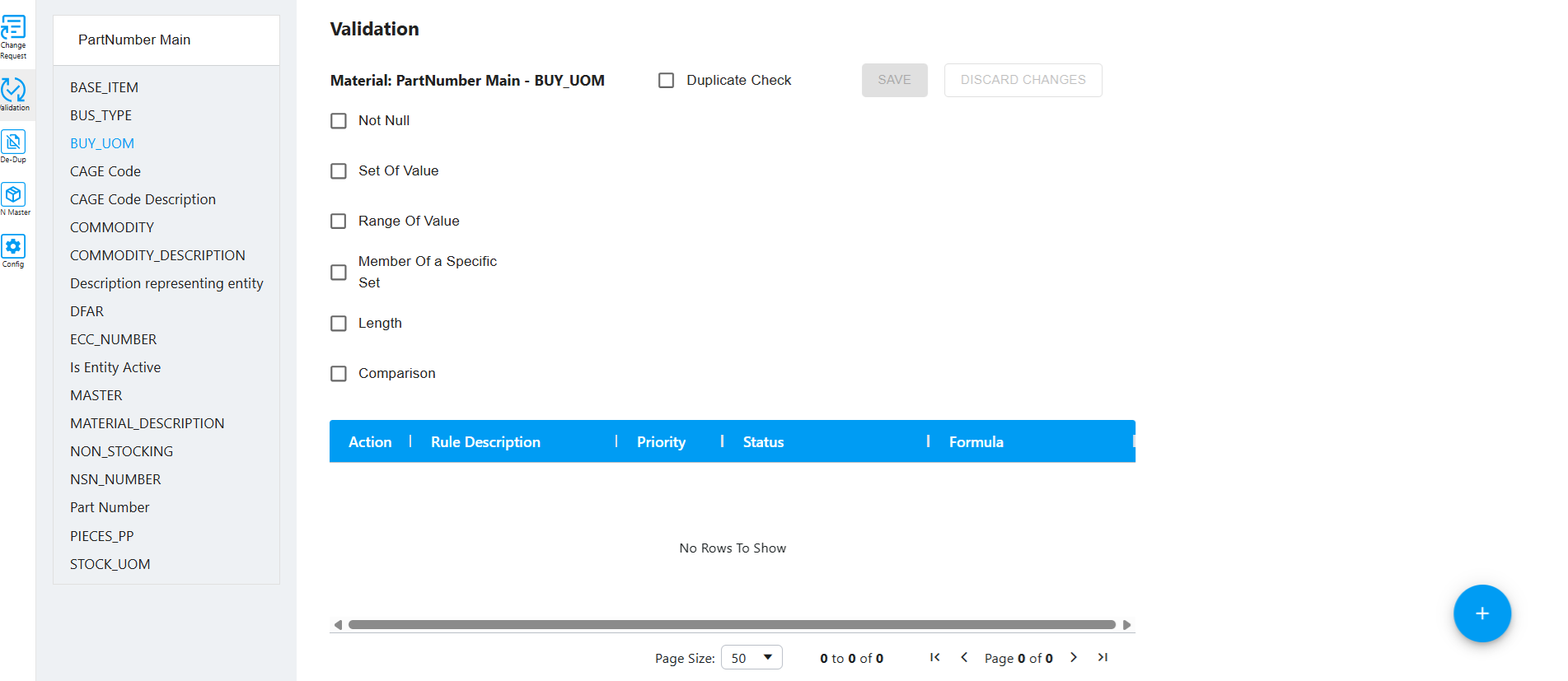Screen dimensions: 1568x681
Task: Select STOCK_UOM field
Action: coord(110,564)
